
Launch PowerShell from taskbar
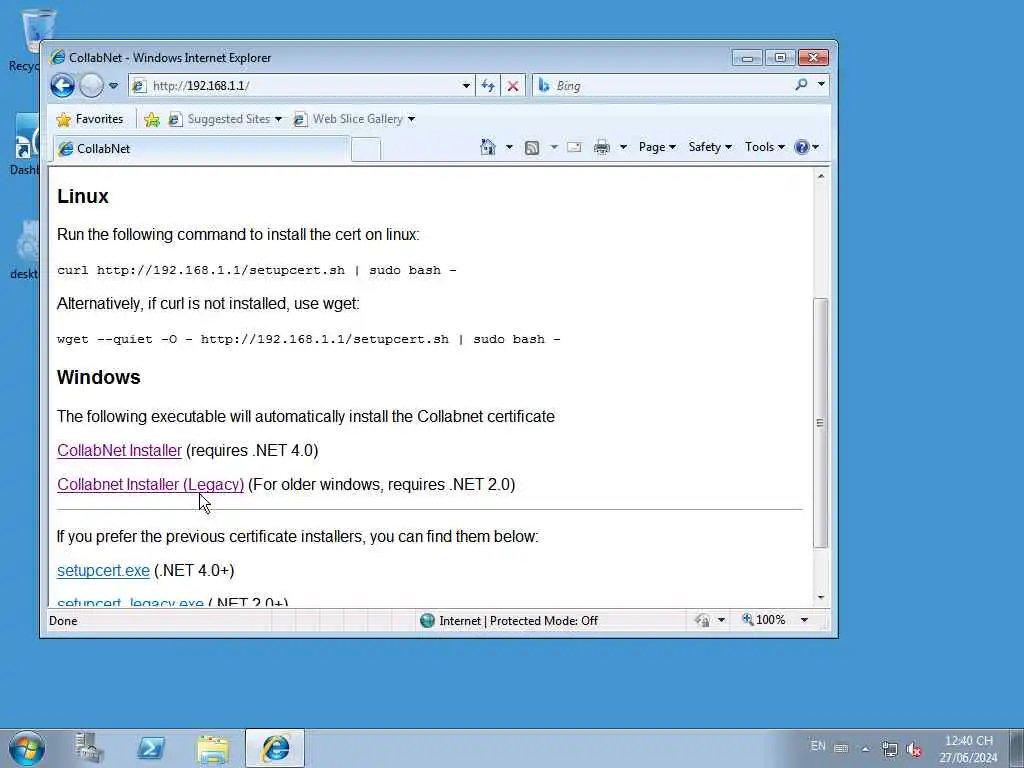(151, 748)
